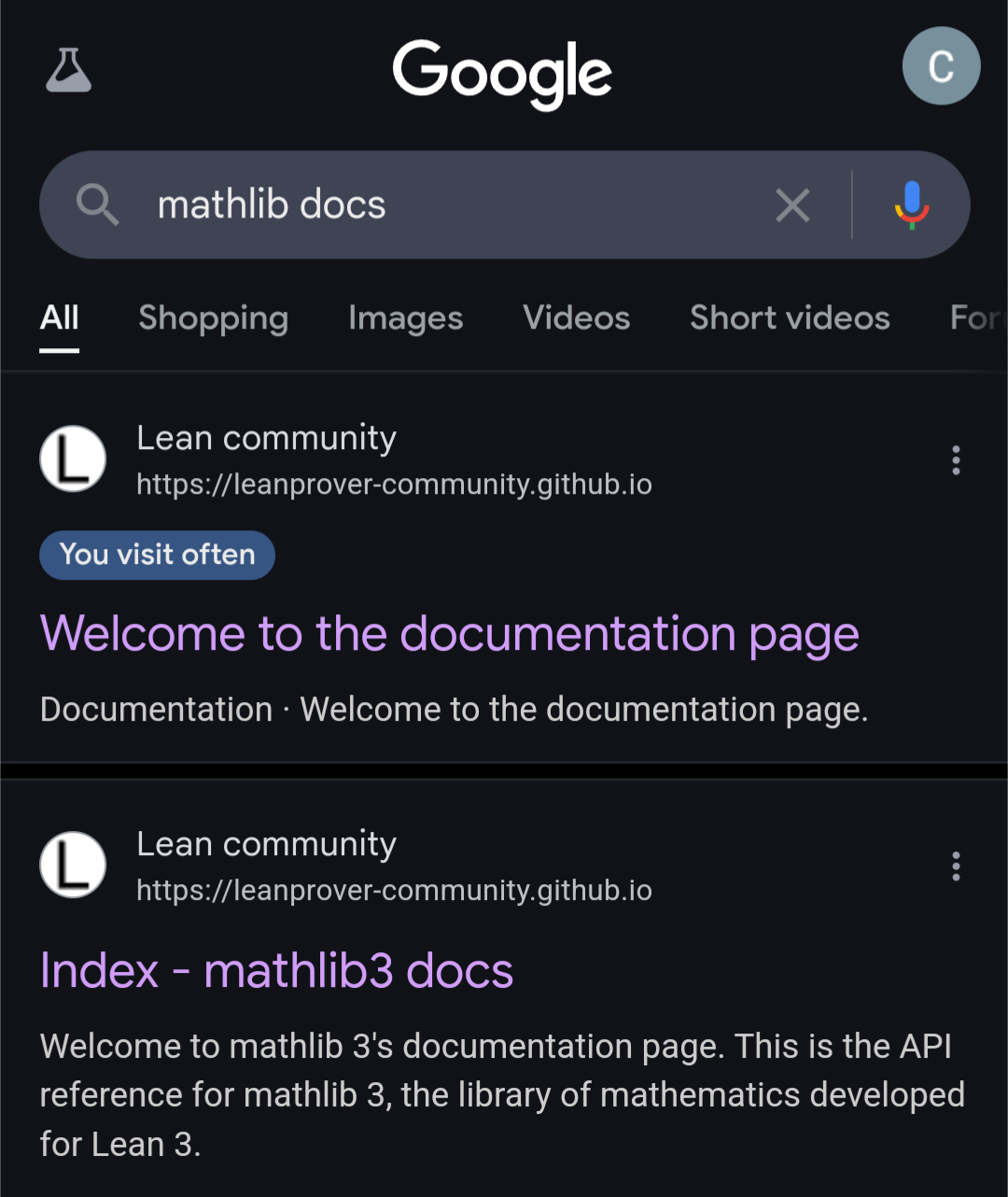Open Lean community favicon of mathlib3 result

point(73,865)
